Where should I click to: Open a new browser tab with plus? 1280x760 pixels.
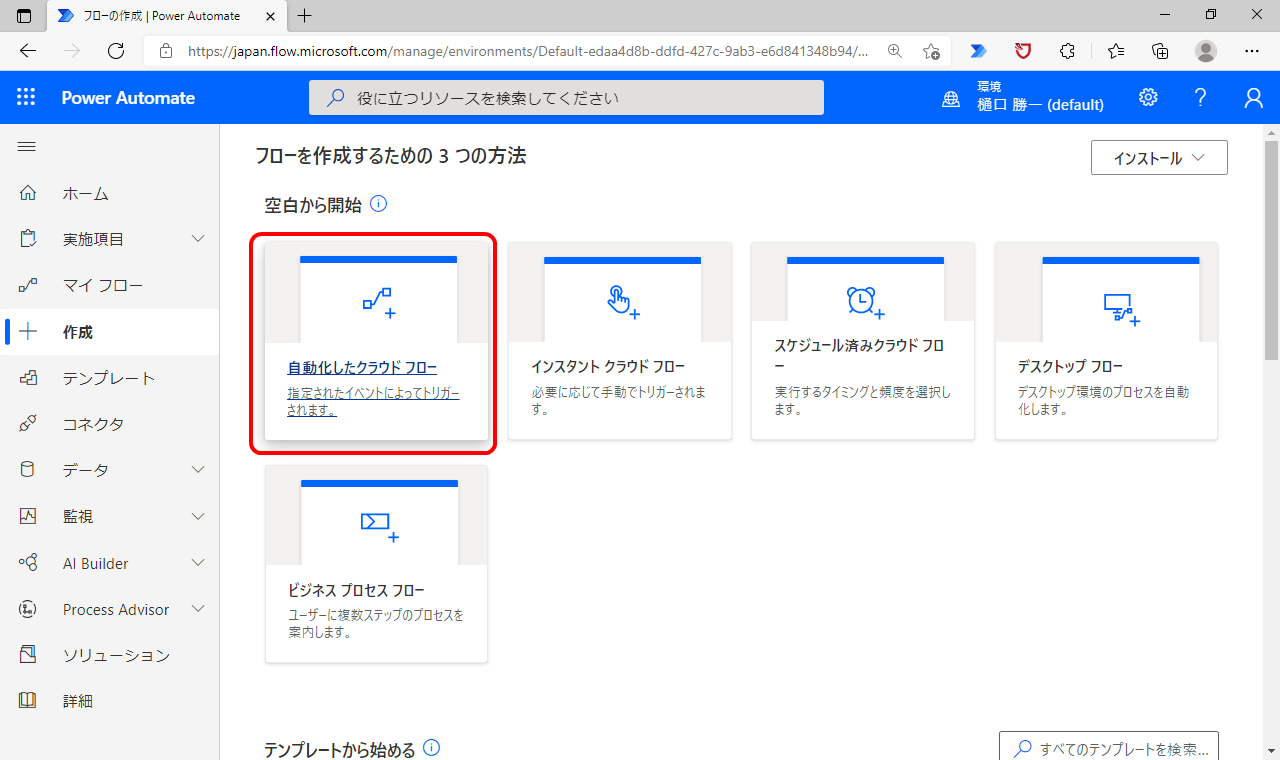click(x=305, y=15)
